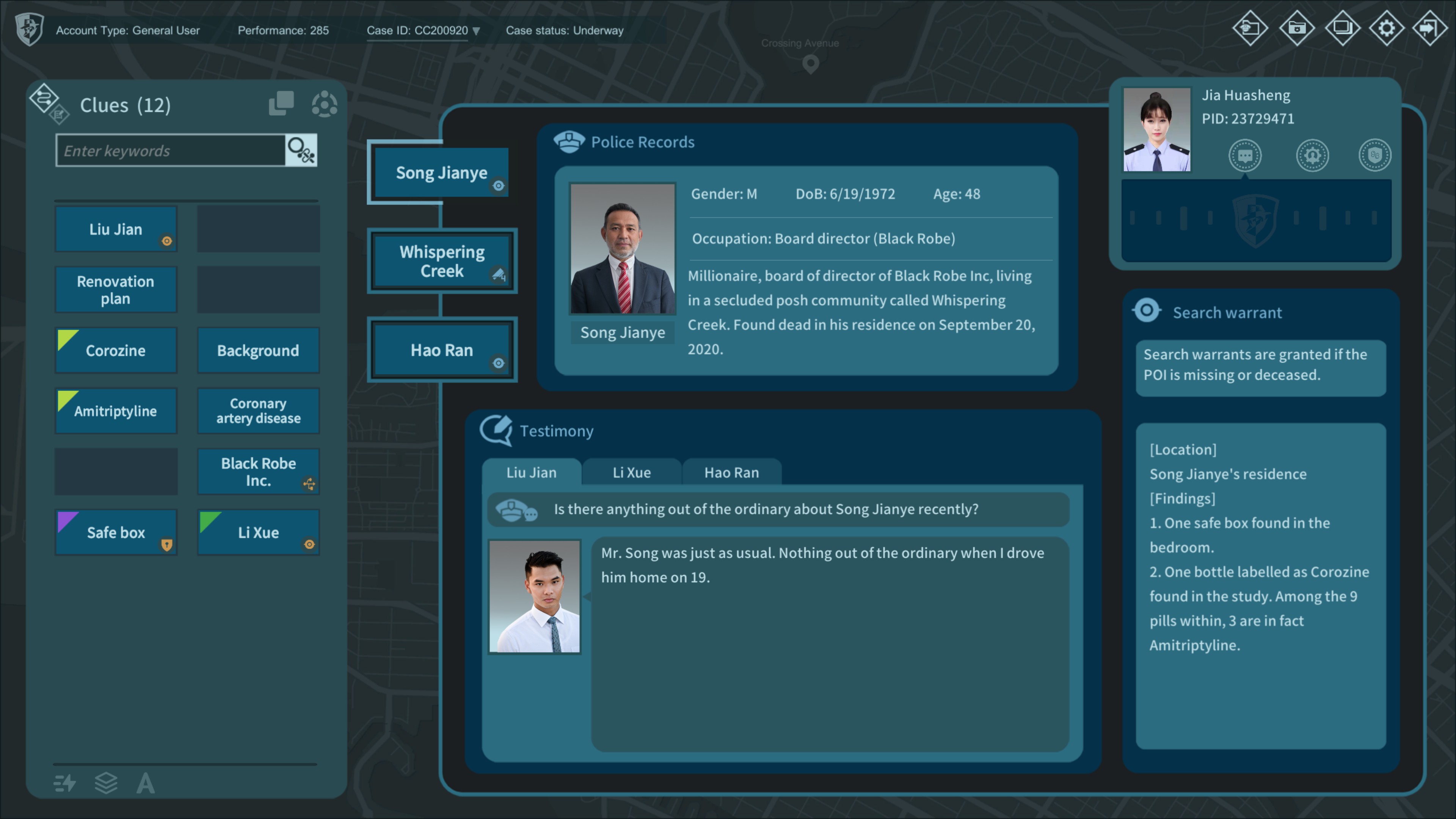Open the police case folder icon
The height and width of the screenshot is (819, 1456).
[1250, 28]
